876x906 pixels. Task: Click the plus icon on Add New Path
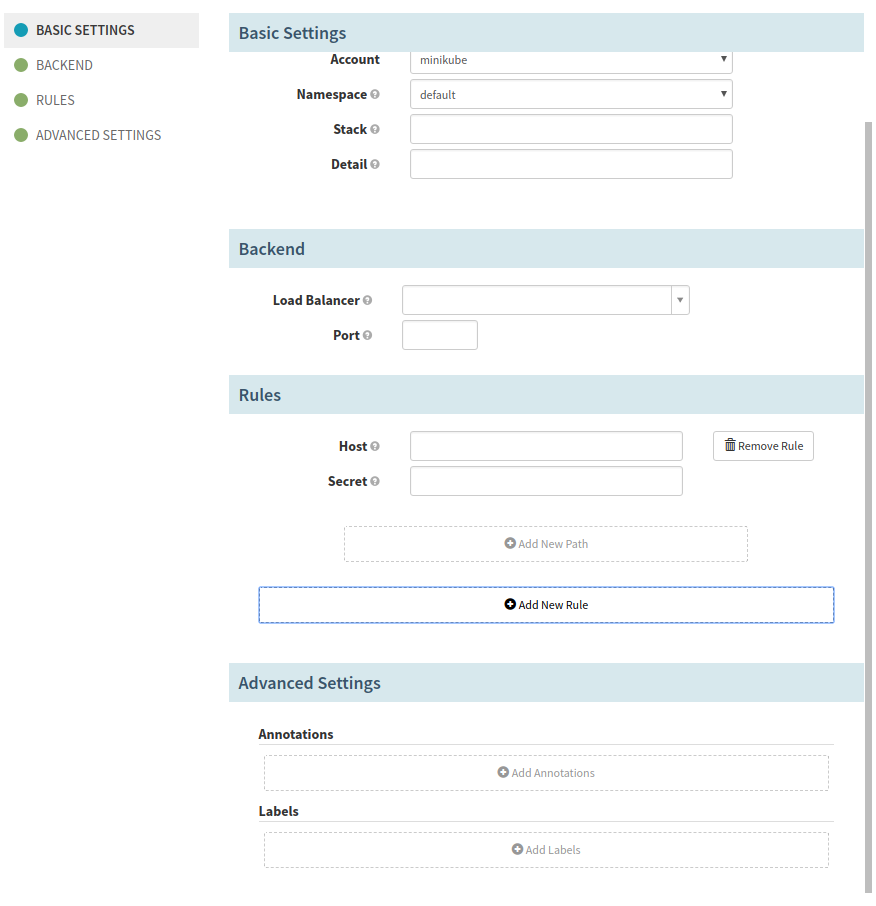coord(511,543)
